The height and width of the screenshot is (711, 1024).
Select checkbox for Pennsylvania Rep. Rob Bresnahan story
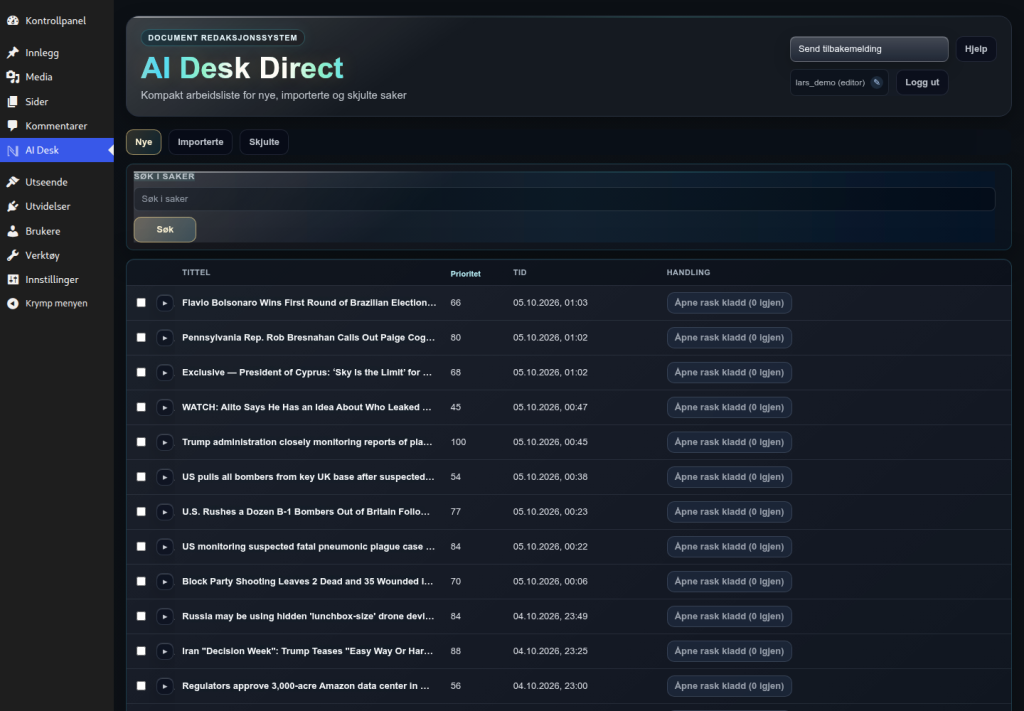(141, 338)
